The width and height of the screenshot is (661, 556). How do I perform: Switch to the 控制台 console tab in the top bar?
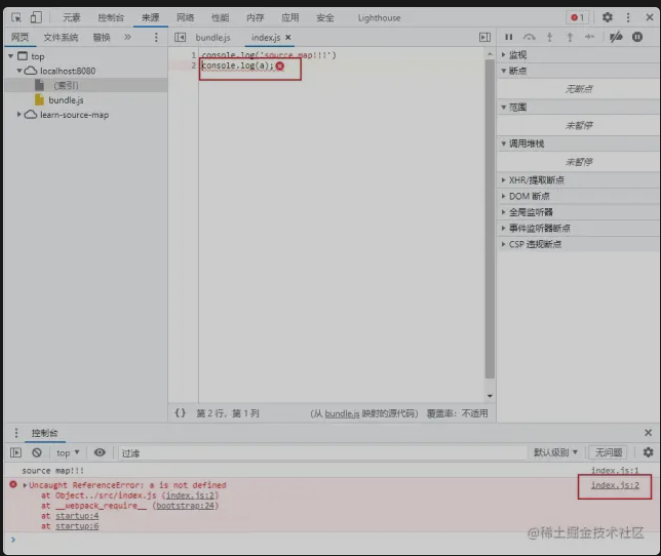[111, 18]
